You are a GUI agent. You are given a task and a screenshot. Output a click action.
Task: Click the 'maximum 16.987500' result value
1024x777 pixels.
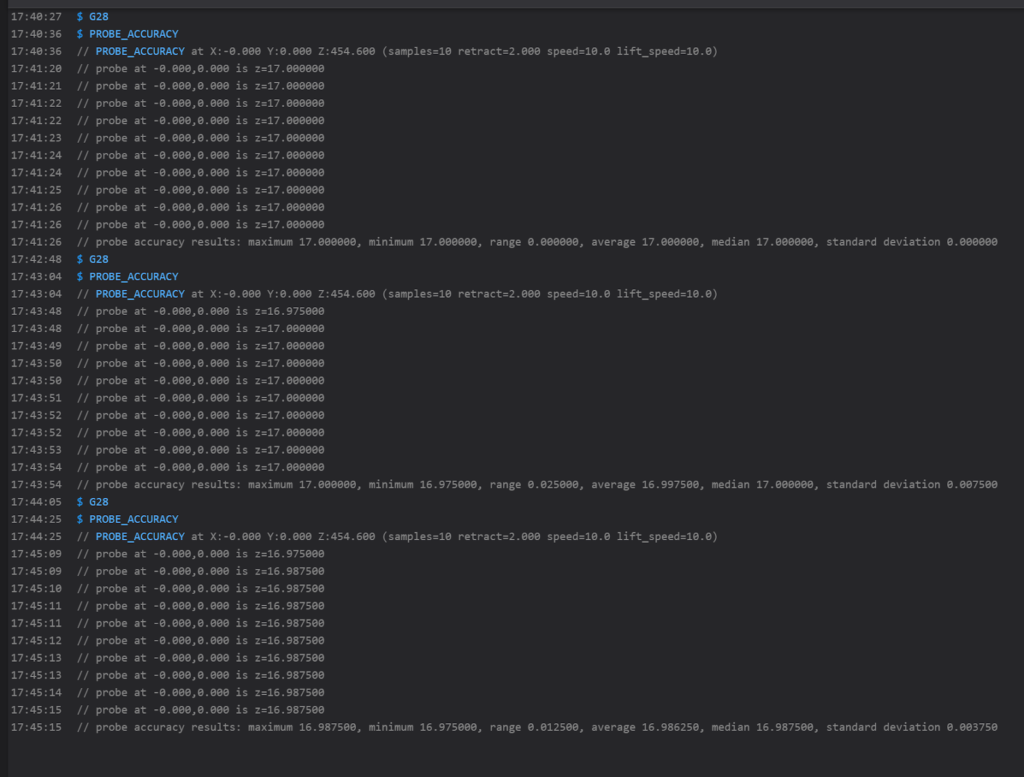[x=302, y=727]
